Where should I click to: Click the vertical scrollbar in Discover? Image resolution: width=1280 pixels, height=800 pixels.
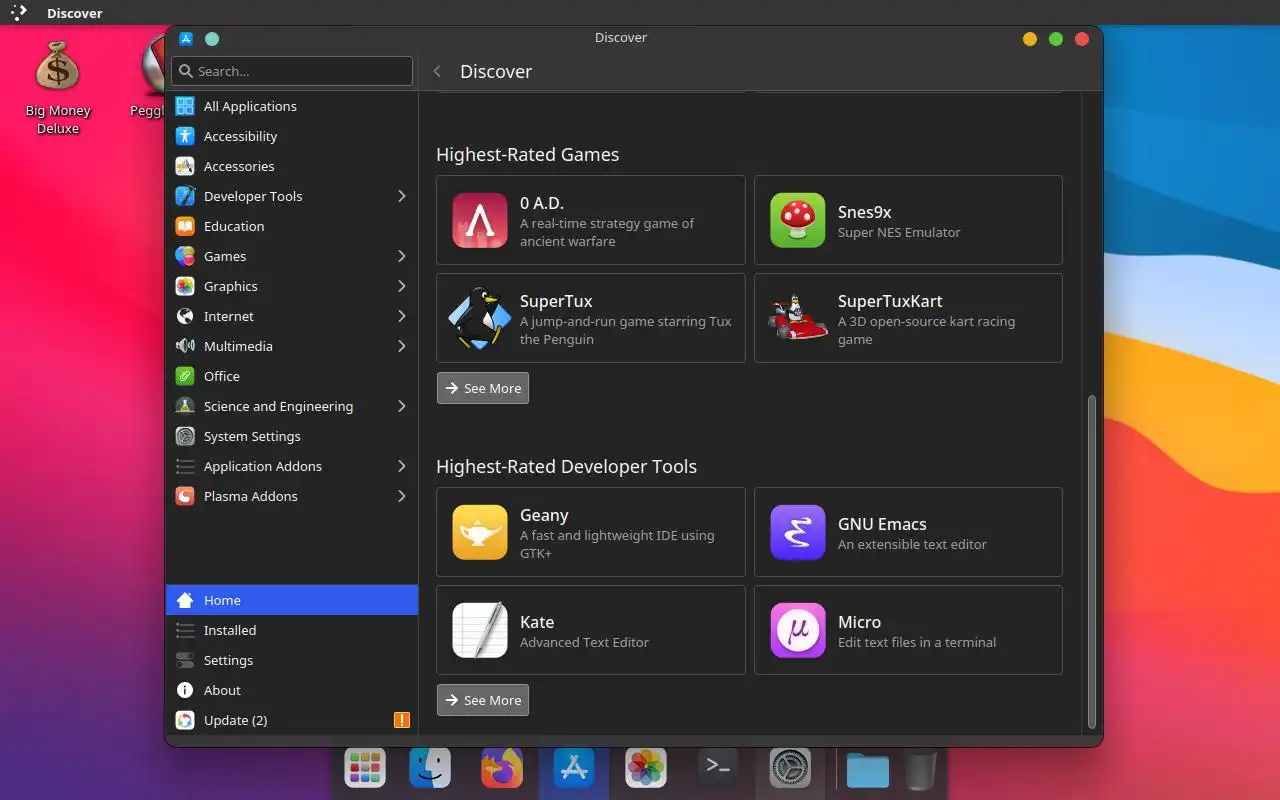click(1092, 560)
